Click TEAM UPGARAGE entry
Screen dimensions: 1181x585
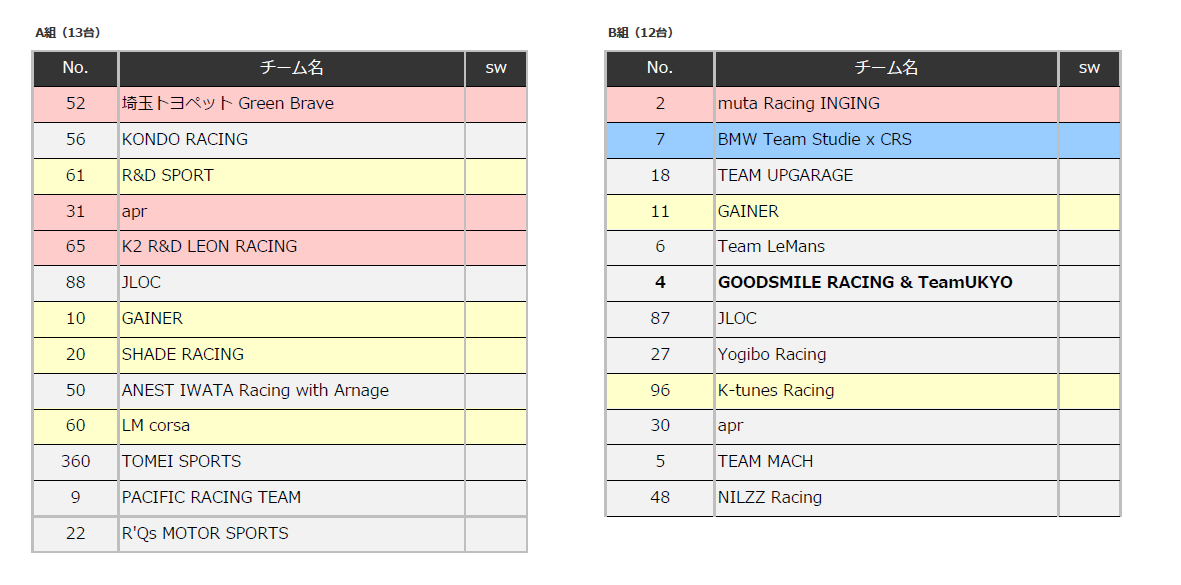coord(786,176)
